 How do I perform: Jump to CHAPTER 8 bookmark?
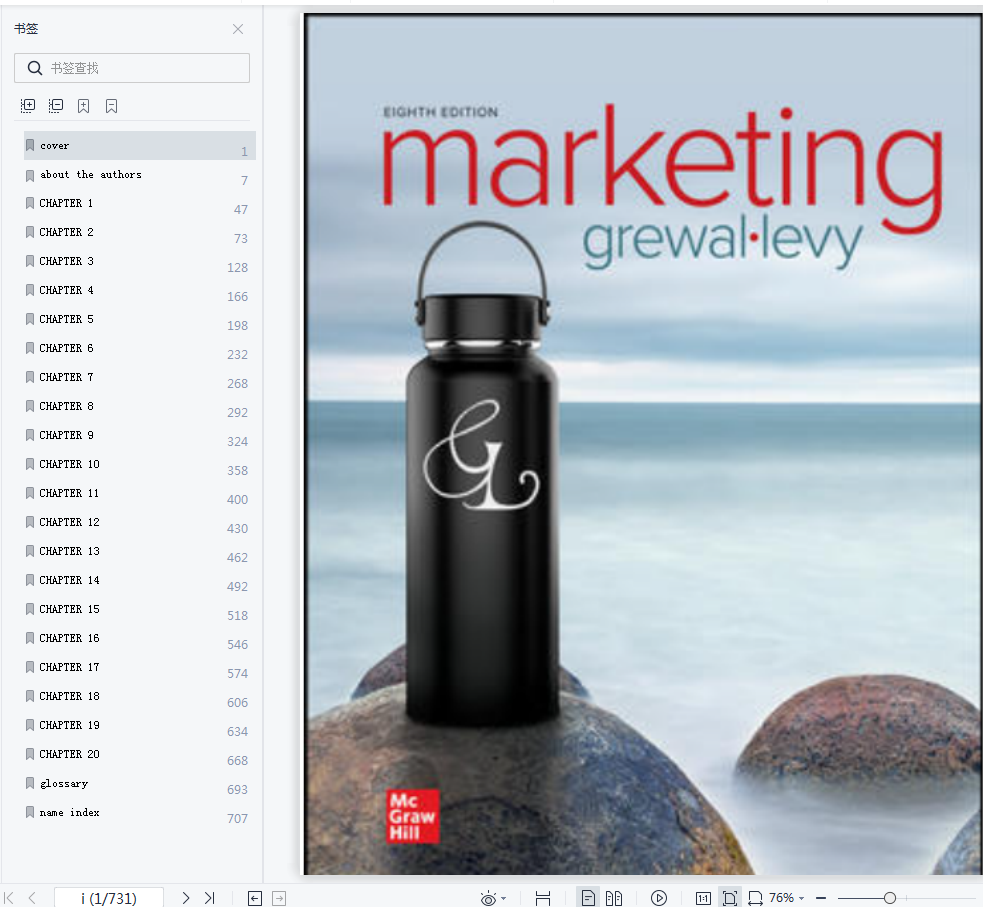(140, 407)
